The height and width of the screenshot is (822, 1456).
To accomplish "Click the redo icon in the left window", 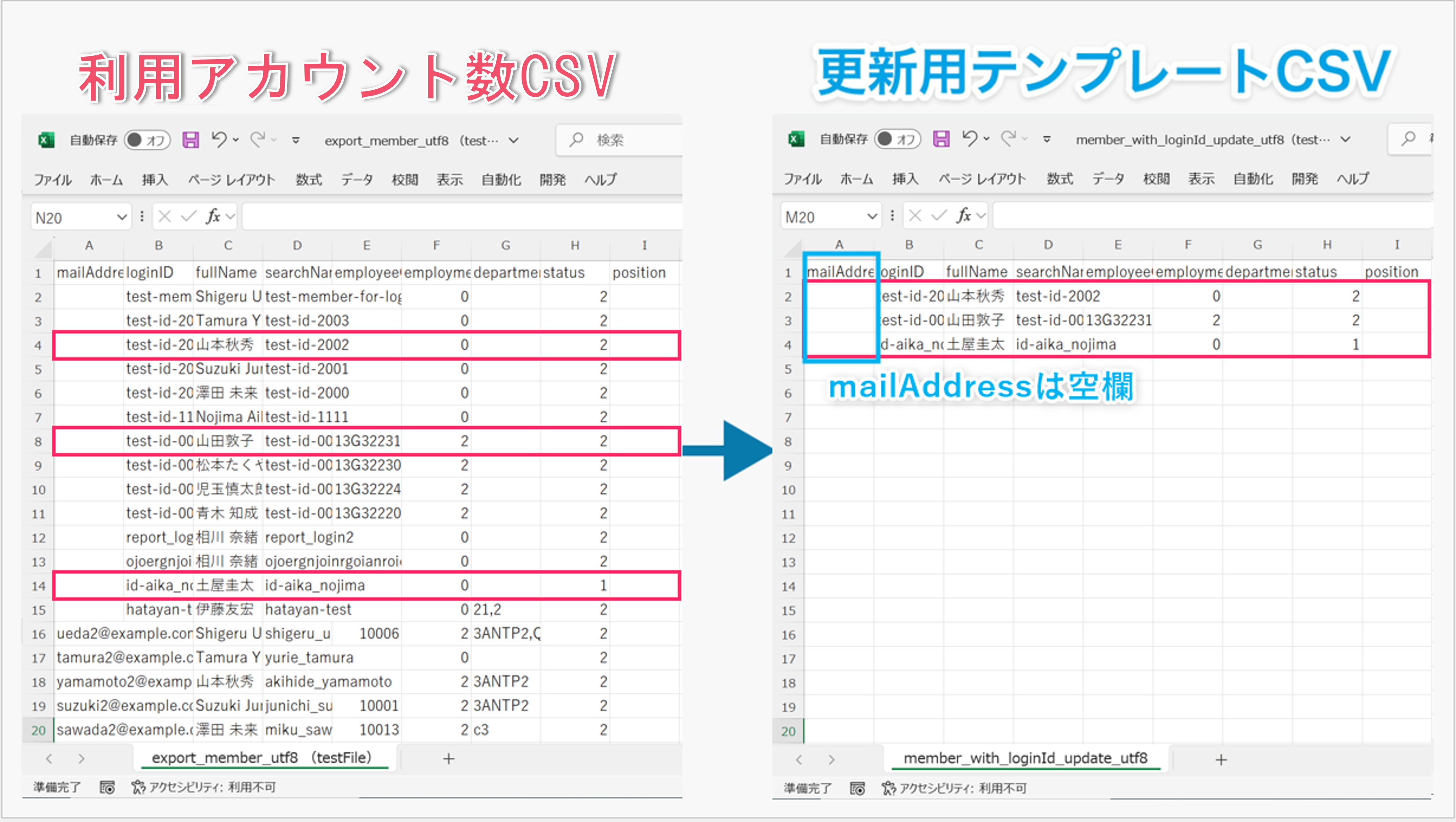I will (258, 139).
